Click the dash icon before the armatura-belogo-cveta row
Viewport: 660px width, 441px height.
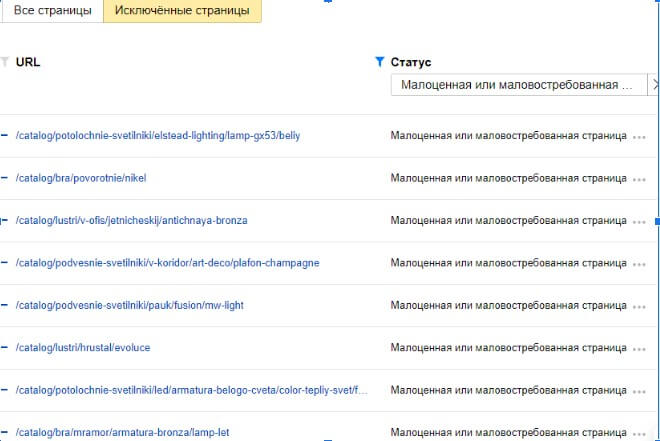4,390
